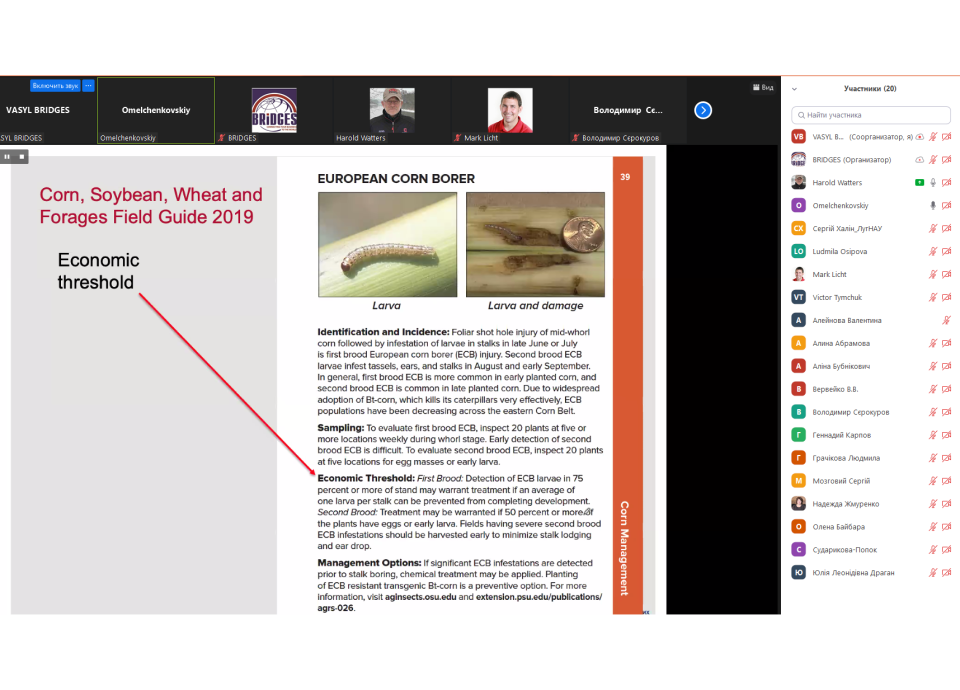Click the cloud recording icon beside BRIDGES (Организатор)

(919, 160)
